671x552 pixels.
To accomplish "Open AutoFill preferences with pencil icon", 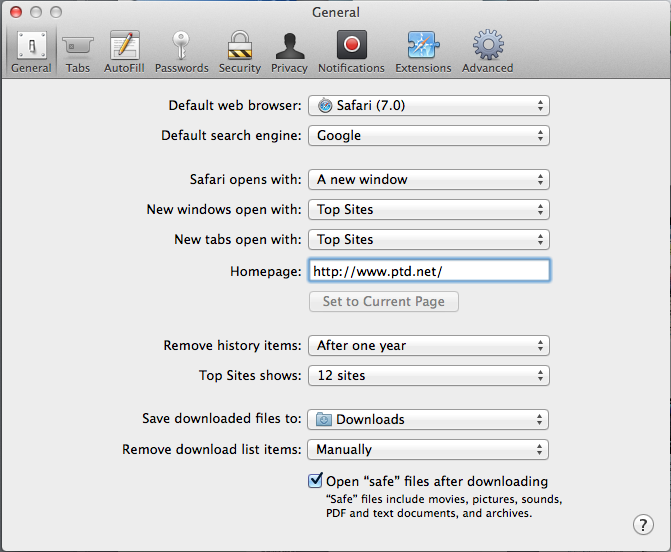I will (124, 52).
